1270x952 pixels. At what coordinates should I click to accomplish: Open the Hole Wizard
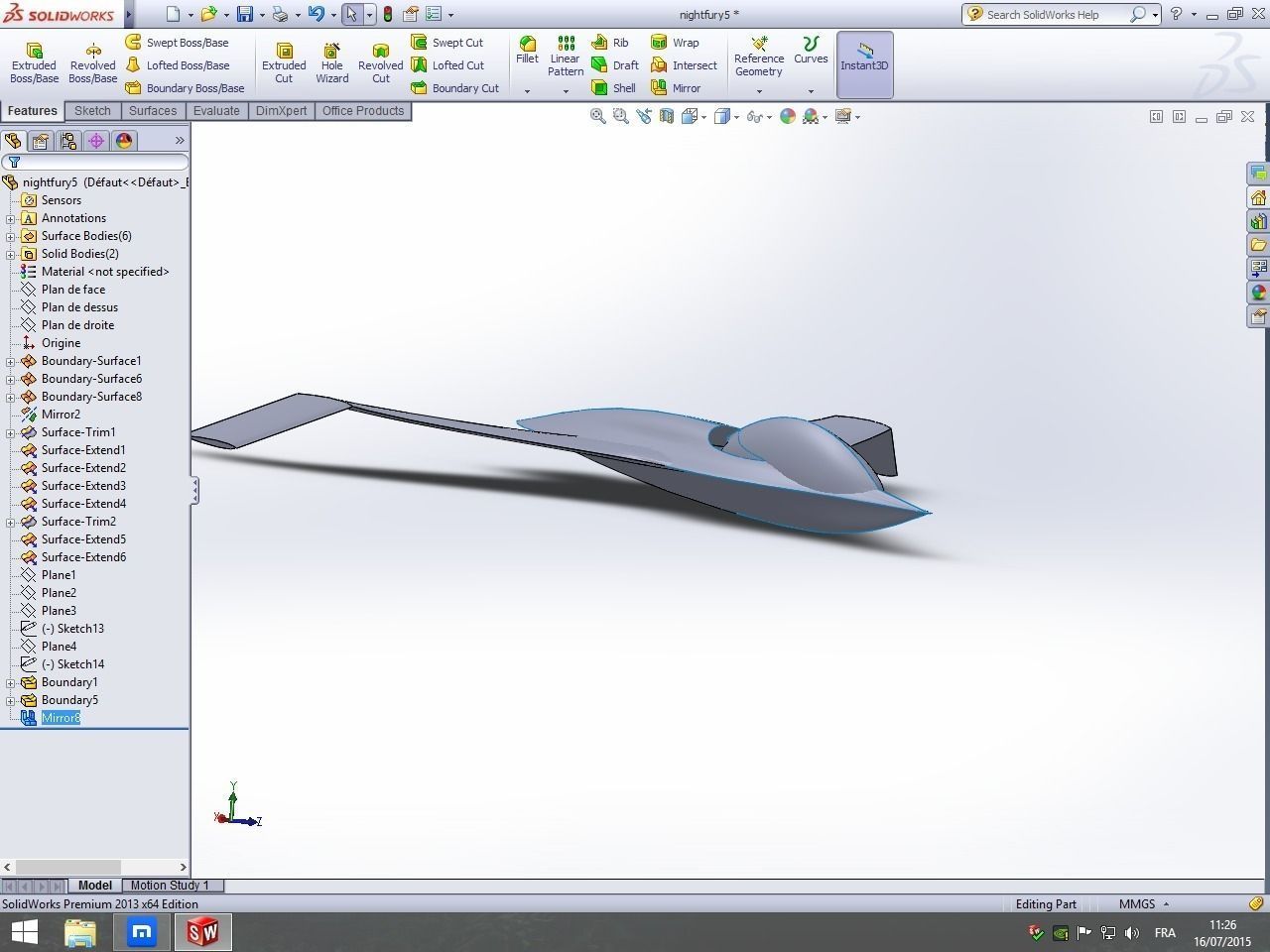(x=332, y=63)
